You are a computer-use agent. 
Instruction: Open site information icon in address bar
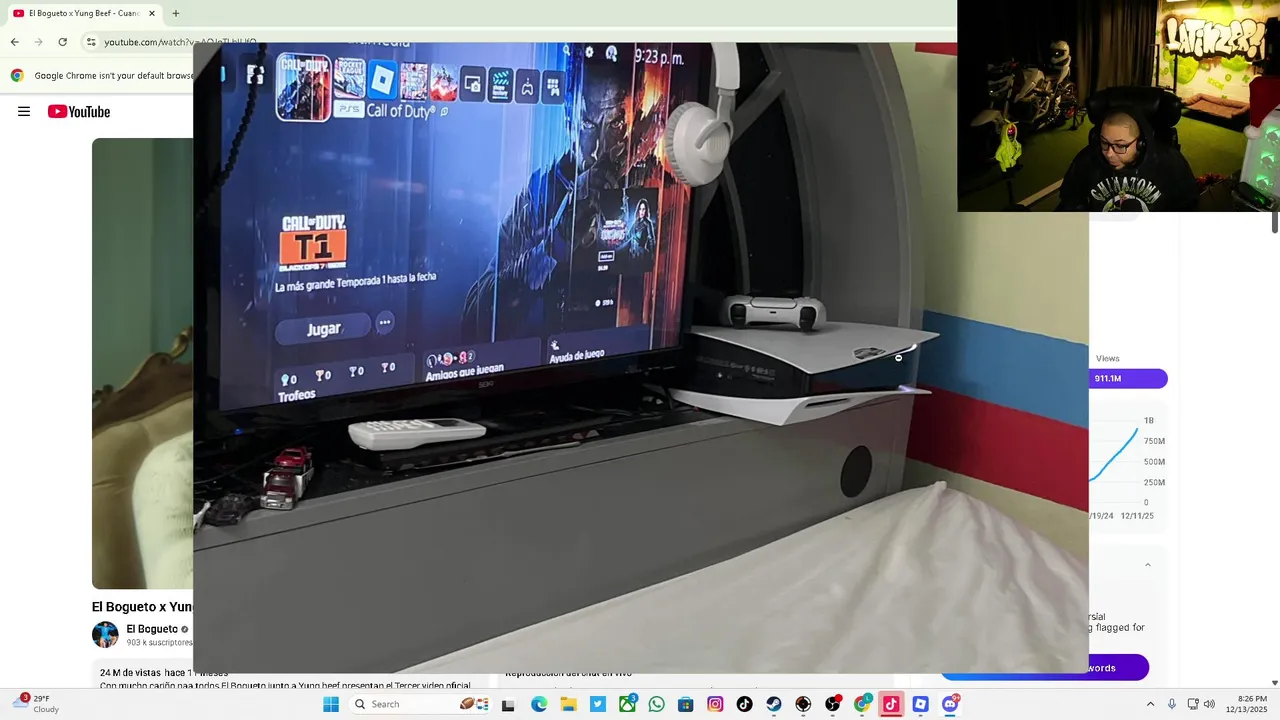(x=91, y=42)
